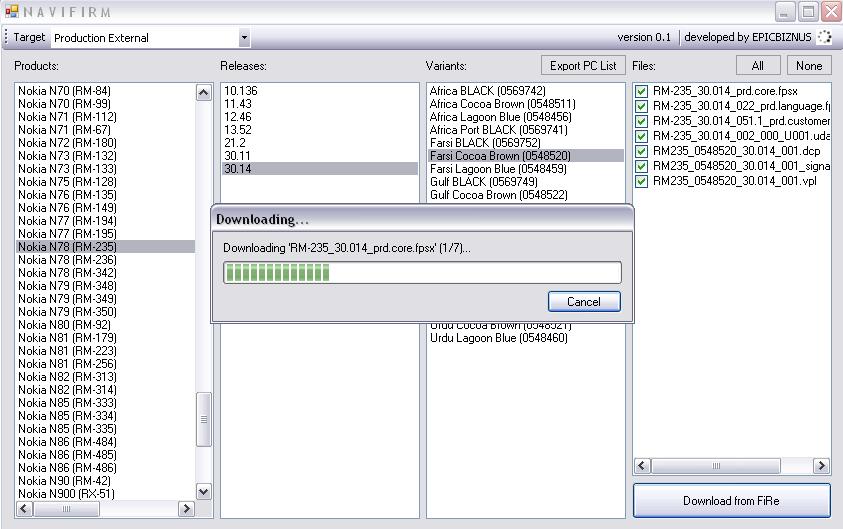Click Files horizontal scrollbar thumb
Image resolution: width=843 pixels, height=529 pixels.
pos(716,466)
